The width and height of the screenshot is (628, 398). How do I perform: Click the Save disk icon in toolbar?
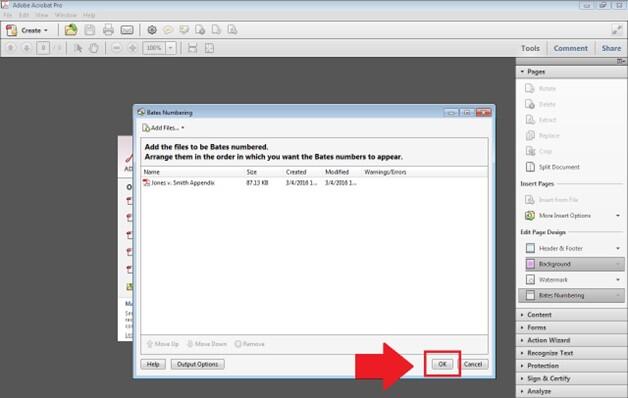click(90, 30)
